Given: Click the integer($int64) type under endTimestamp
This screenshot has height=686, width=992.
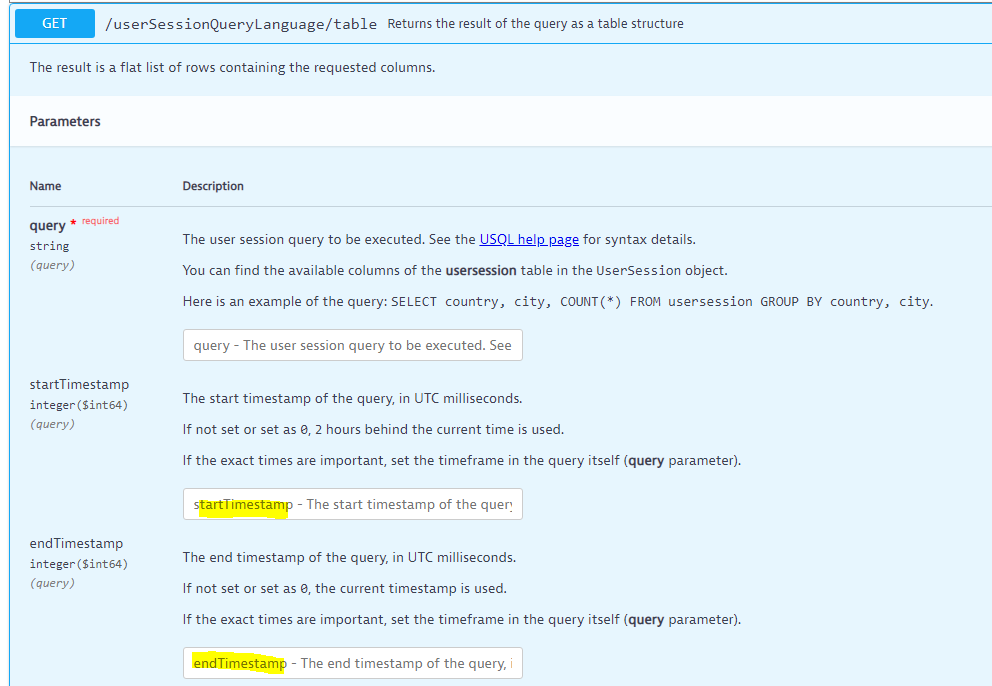Looking at the screenshot, I should [x=79, y=564].
